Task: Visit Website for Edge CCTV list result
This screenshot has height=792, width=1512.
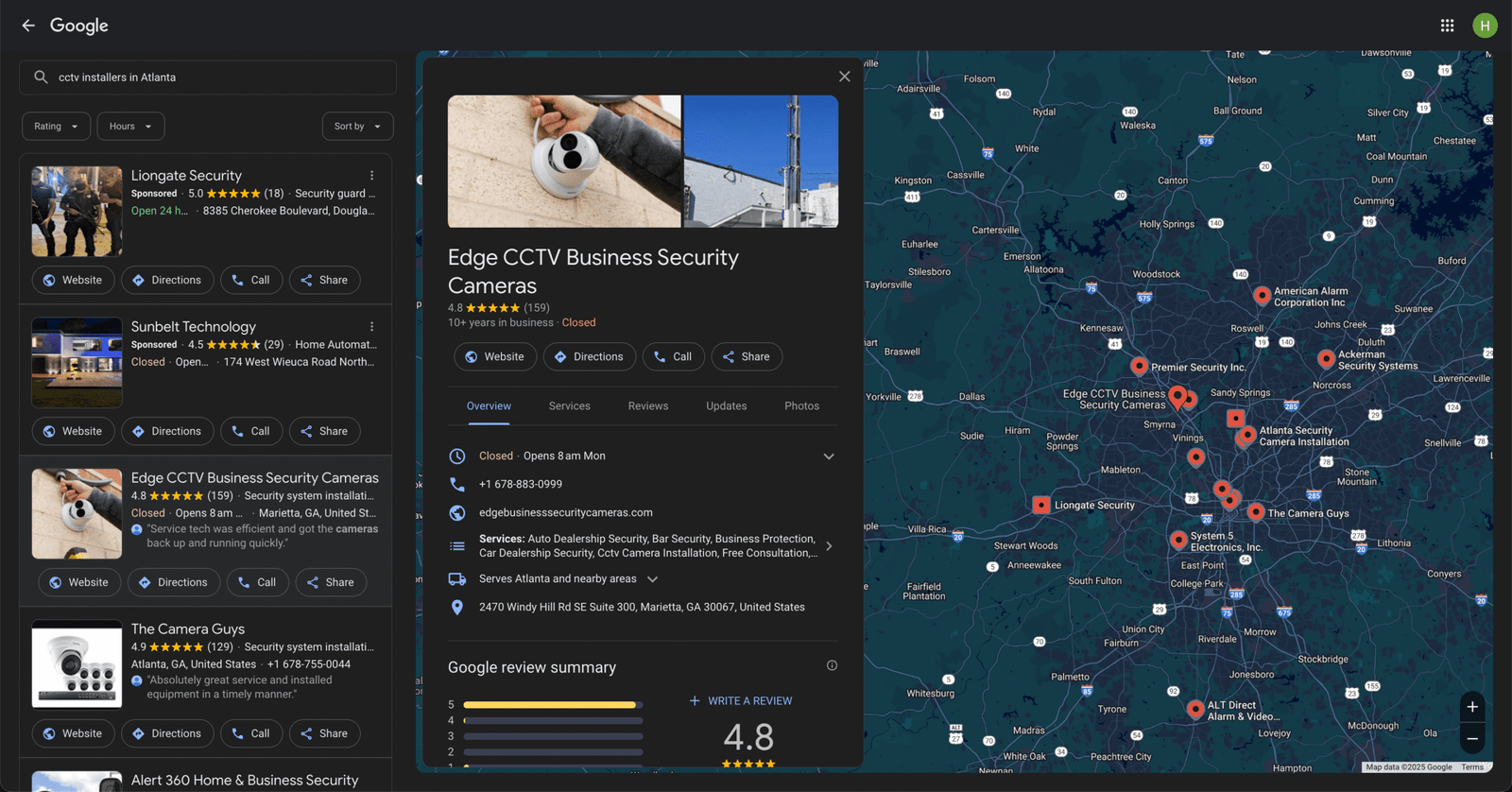Action: (79, 583)
